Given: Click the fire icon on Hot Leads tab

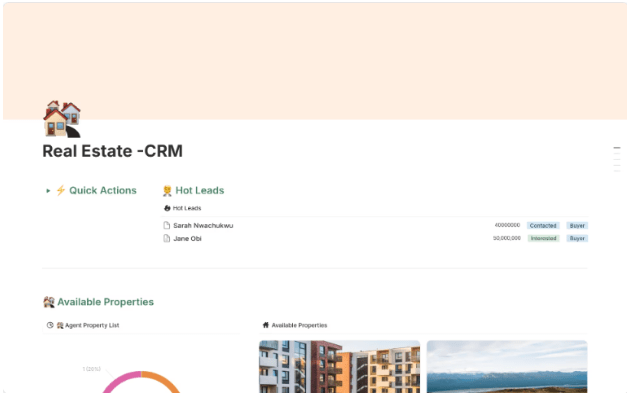Looking at the screenshot, I should (x=167, y=208).
